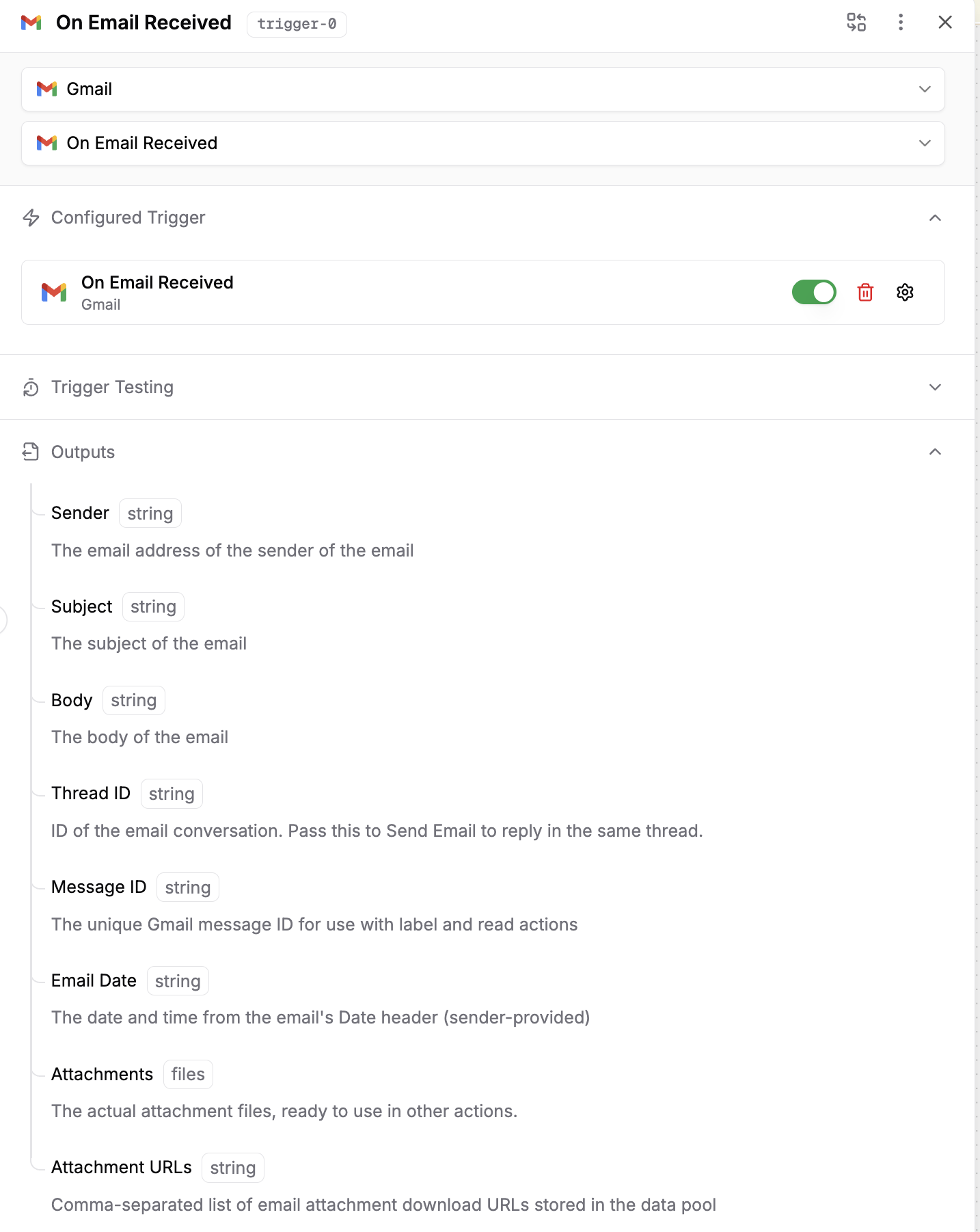Click the Trigger Testing clock icon

tap(31, 388)
